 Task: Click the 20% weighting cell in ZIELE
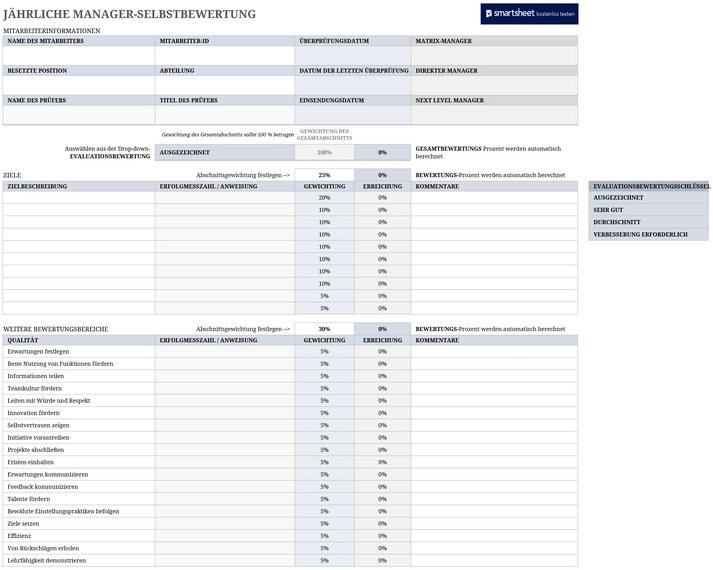[324, 198]
